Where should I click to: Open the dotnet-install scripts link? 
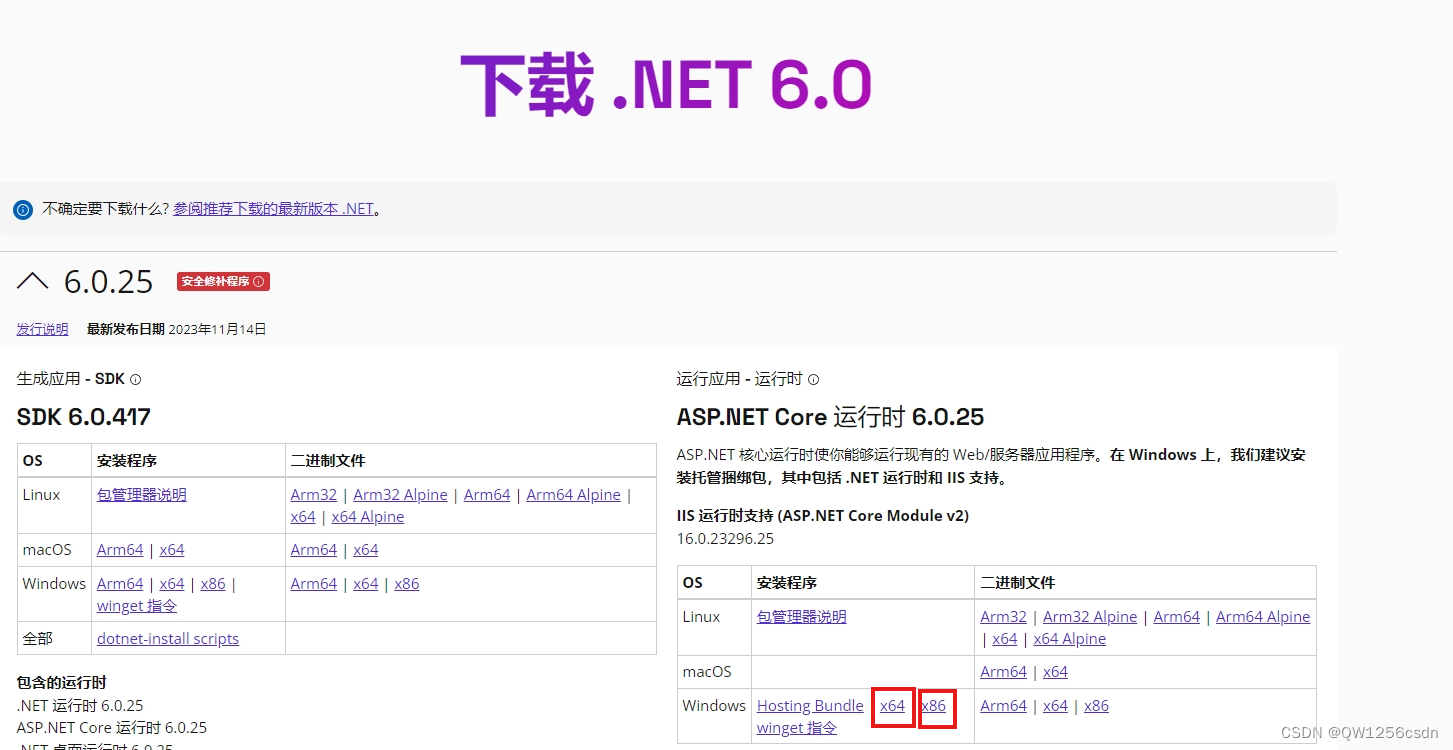(x=168, y=638)
